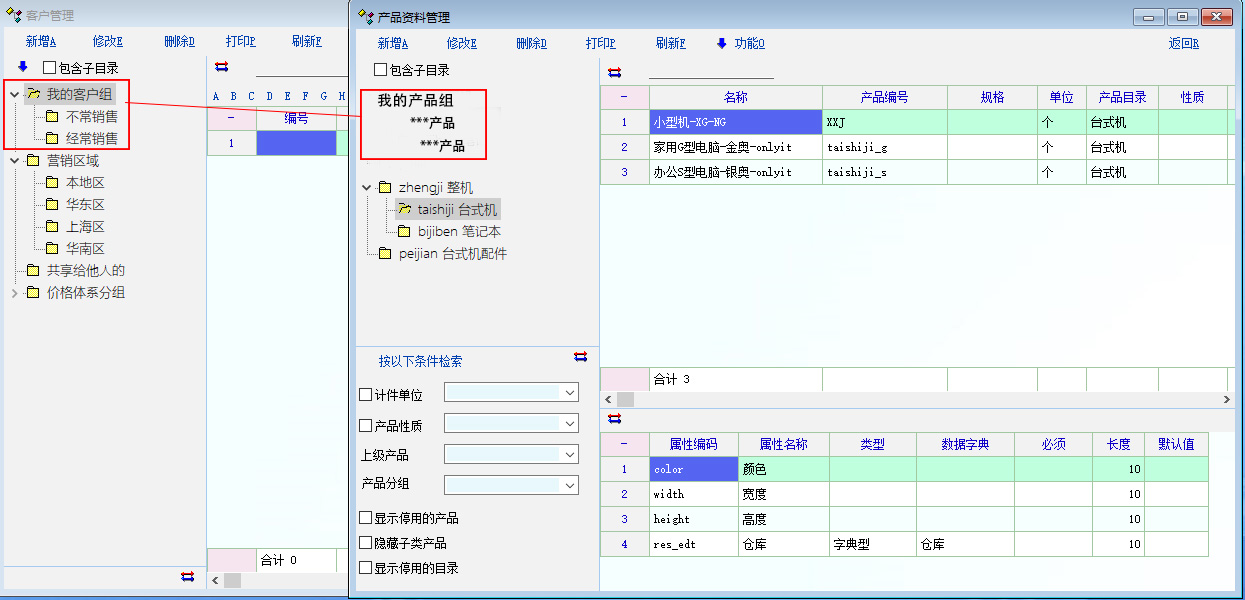
Task: Check the 隐藏子类产品 option
Action: coord(366,543)
